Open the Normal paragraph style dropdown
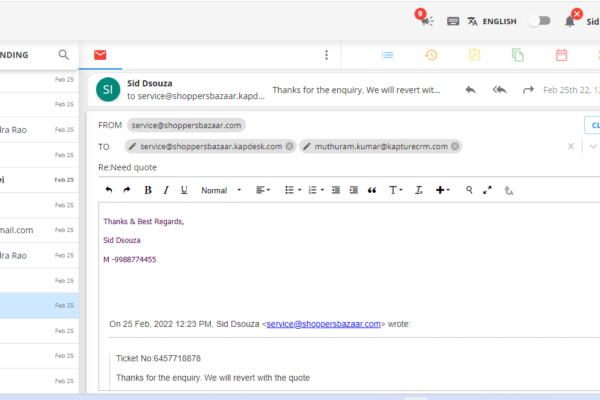Screen dimensions: 600x400 [221, 190]
